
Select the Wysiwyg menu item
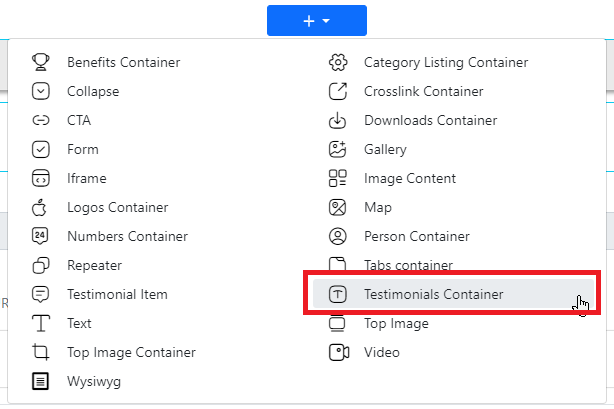click(95, 381)
